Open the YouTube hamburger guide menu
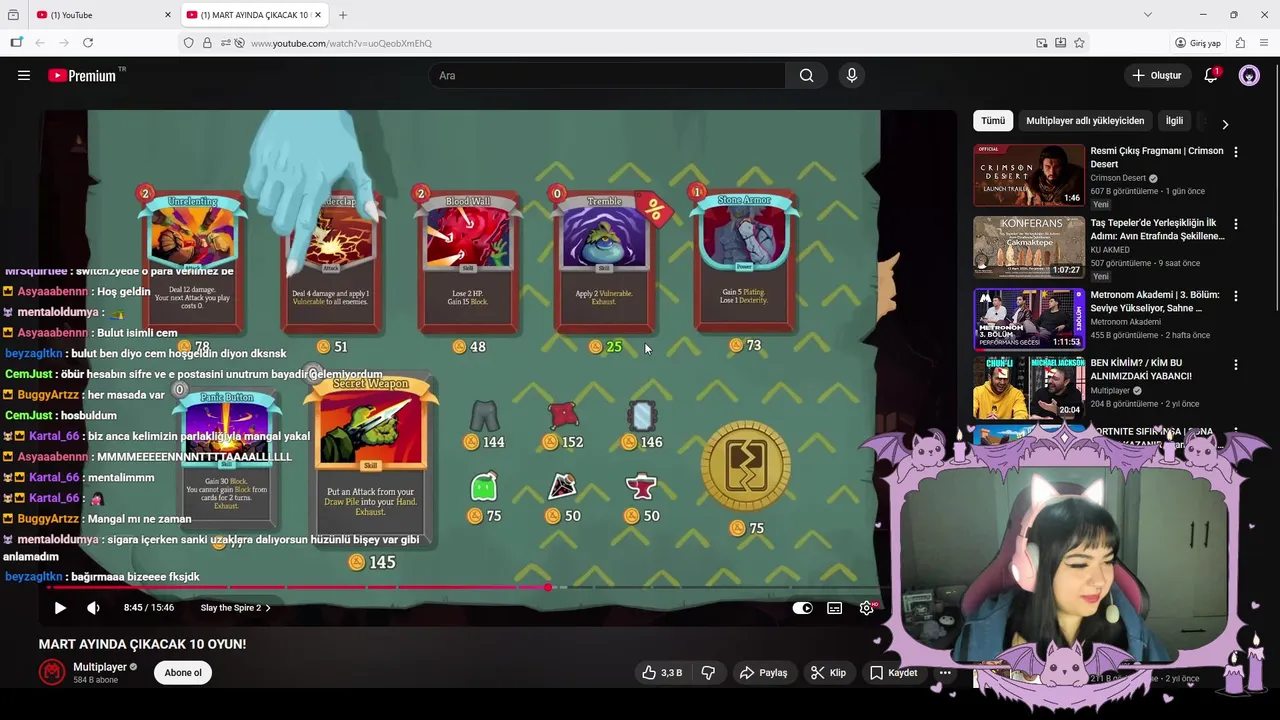This screenshot has width=1280, height=720. [x=24, y=75]
